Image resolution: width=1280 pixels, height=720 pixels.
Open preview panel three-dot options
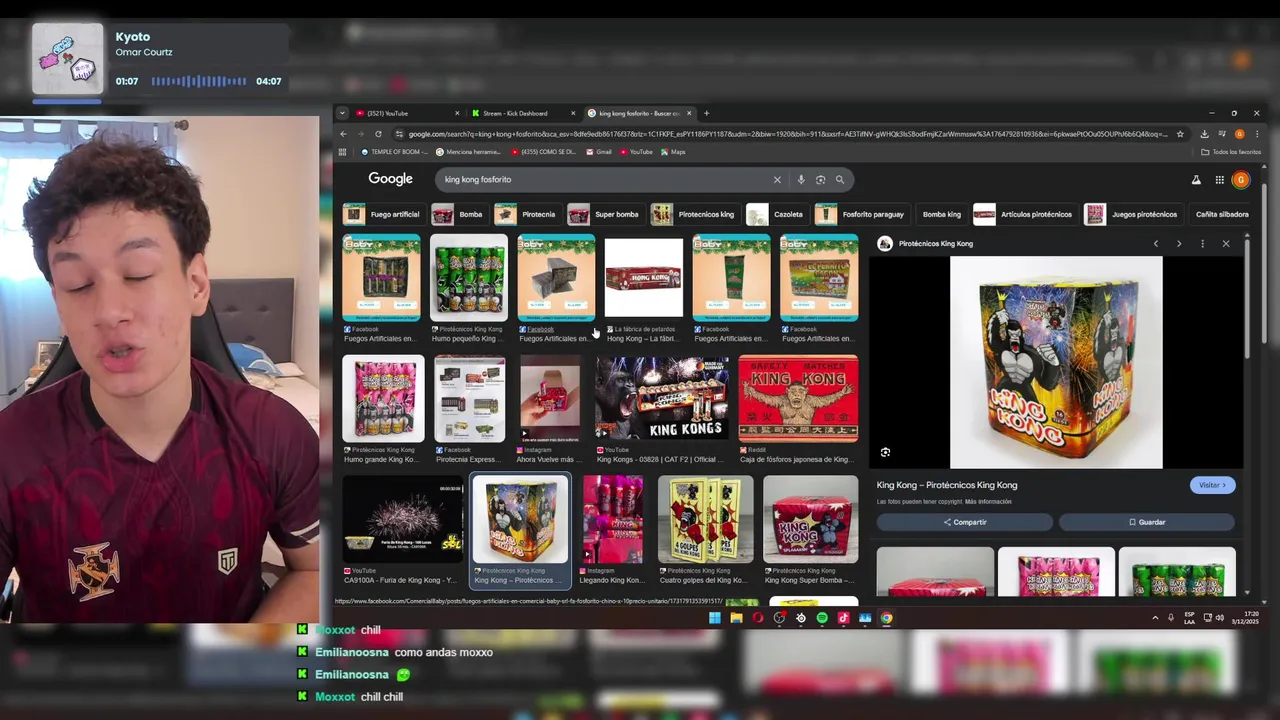(x=1202, y=244)
